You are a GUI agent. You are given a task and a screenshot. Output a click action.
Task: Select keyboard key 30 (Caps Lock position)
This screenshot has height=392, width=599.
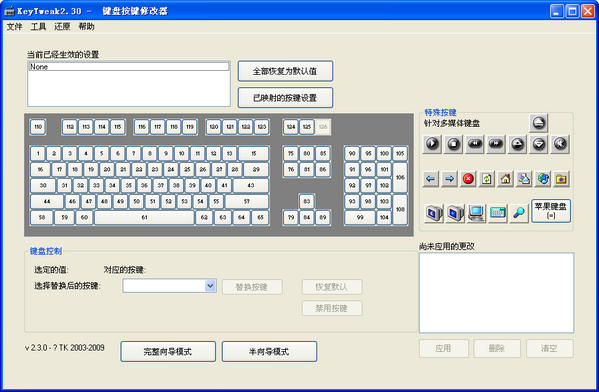point(43,185)
